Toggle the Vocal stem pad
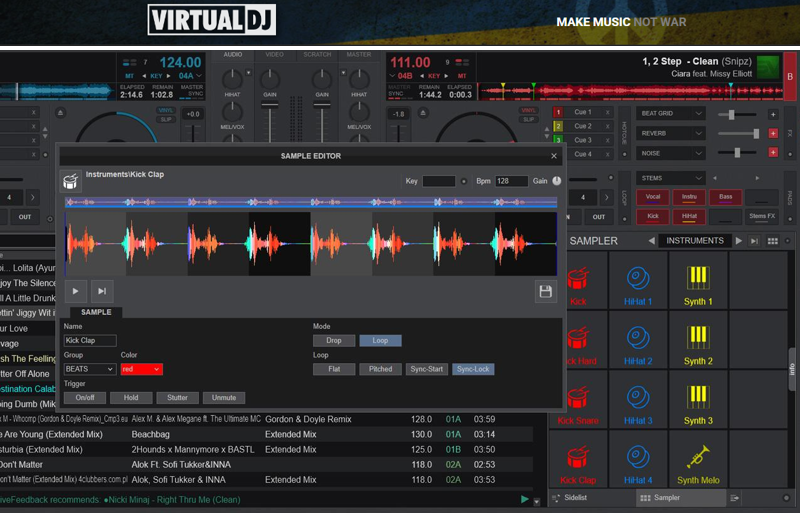 click(x=653, y=197)
